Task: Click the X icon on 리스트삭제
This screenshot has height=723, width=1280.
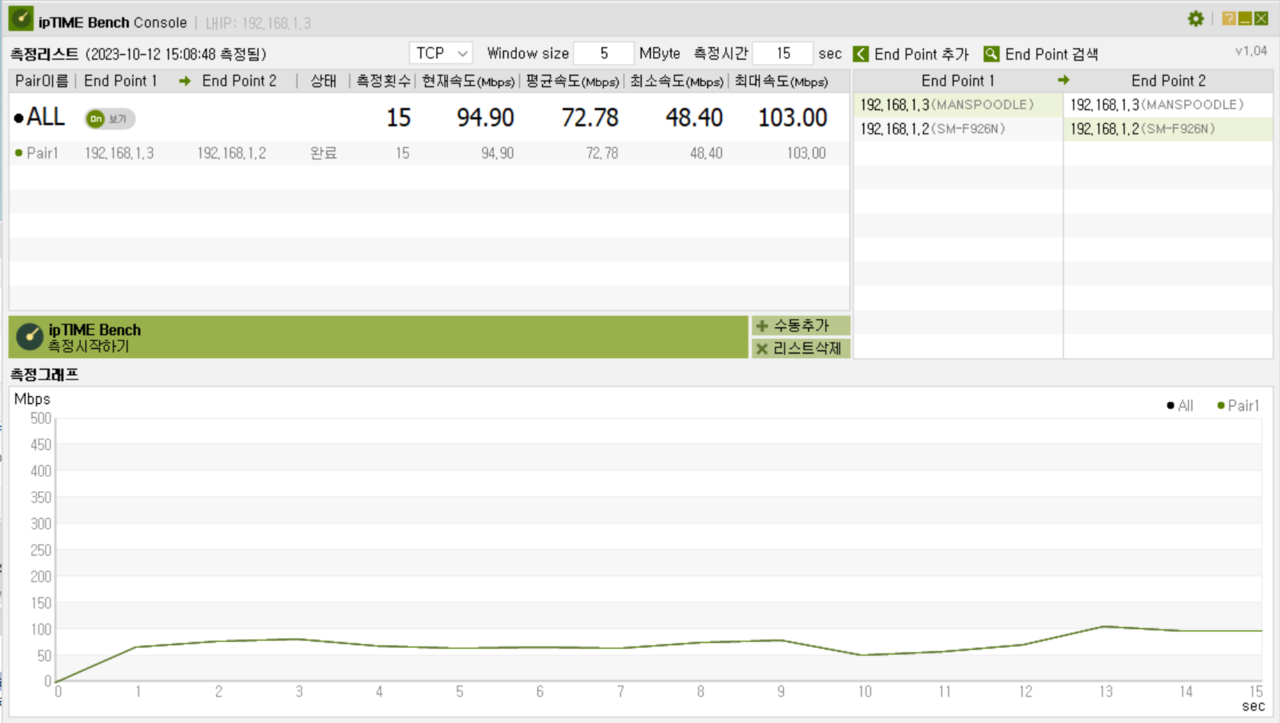Action: coord(762,349)
